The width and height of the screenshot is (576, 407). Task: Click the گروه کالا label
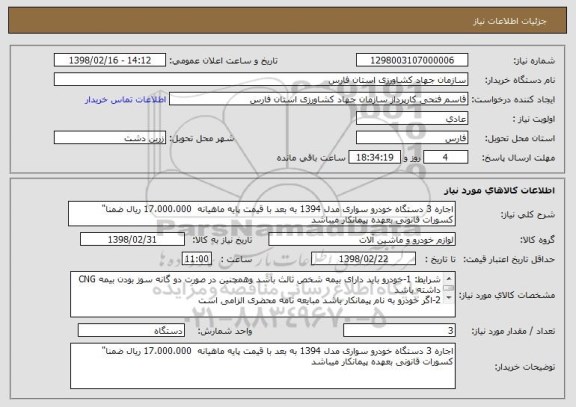[x=537, y=240]
